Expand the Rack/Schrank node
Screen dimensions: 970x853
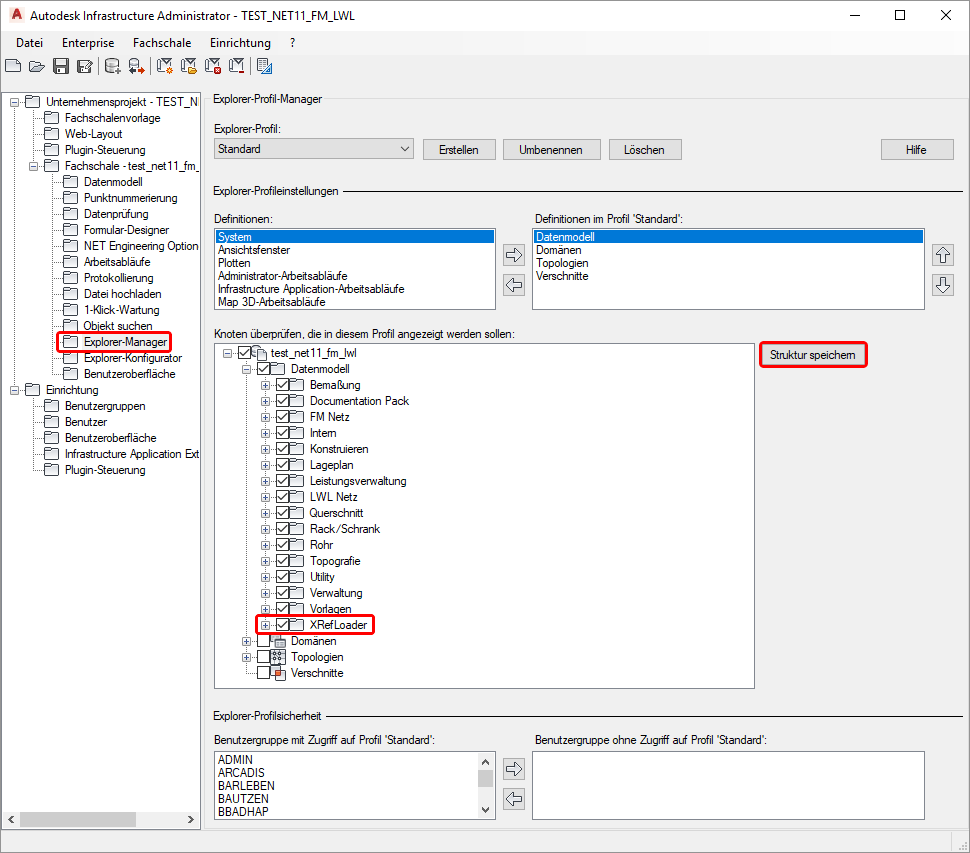pyautogui.click(x=265, y=529)
